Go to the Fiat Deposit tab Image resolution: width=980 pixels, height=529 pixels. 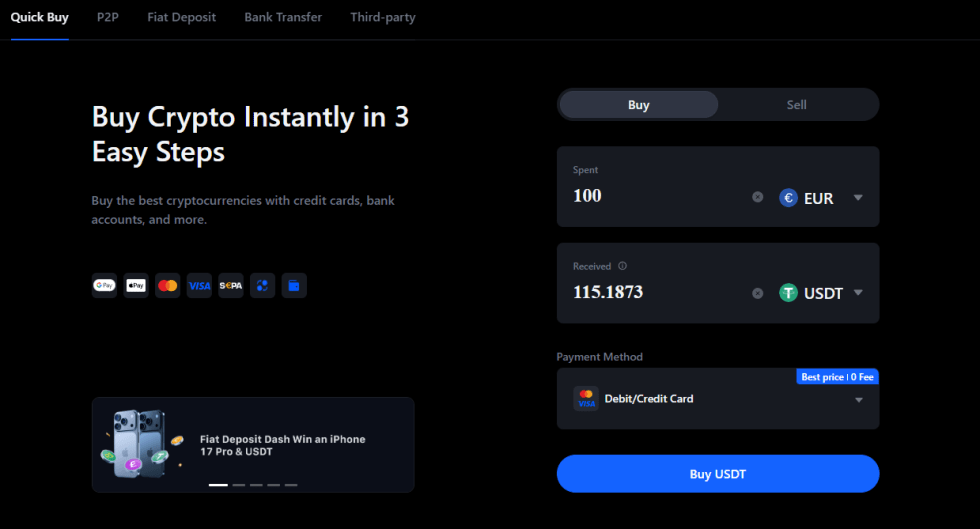pos(181,18)
